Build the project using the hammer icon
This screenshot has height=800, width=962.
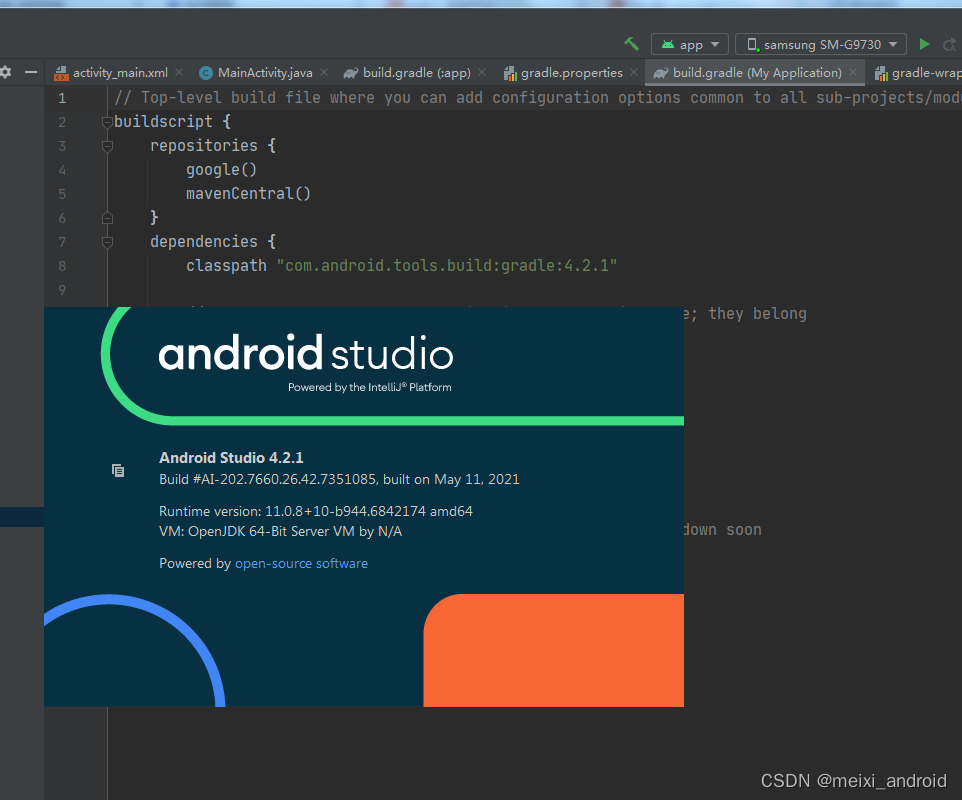coord(631,44)
